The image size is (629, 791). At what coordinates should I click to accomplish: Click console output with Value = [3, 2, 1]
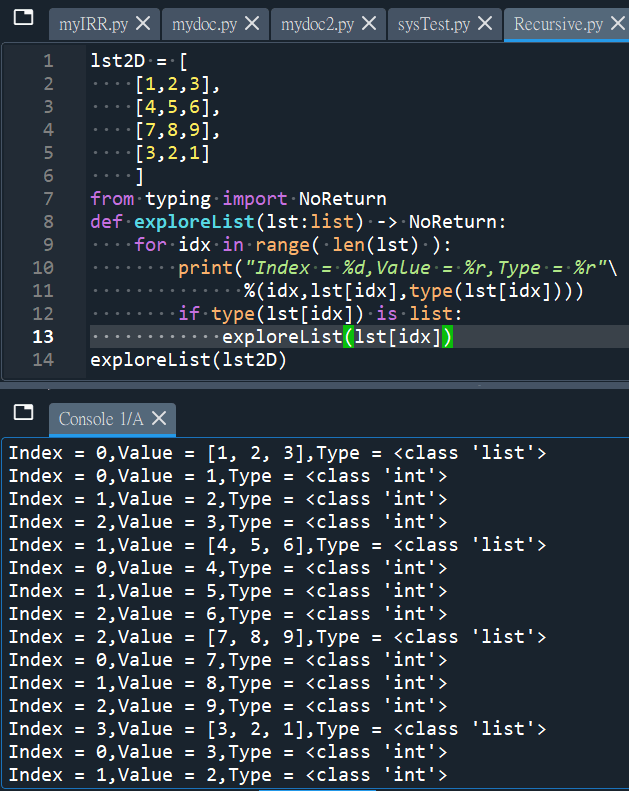(x=277, y=729)
